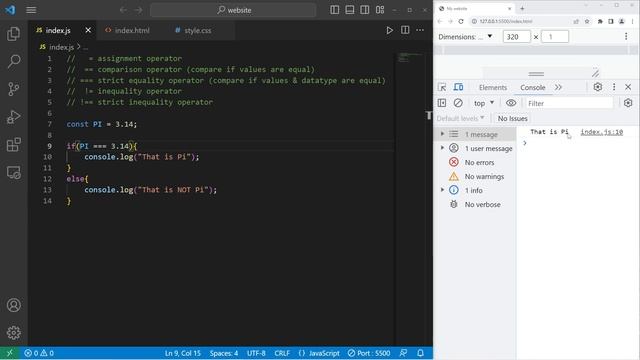Switch to the Elements tab in DevTools
The height and width of the screenshot is (360, 640).
click(x=493, y=87)
